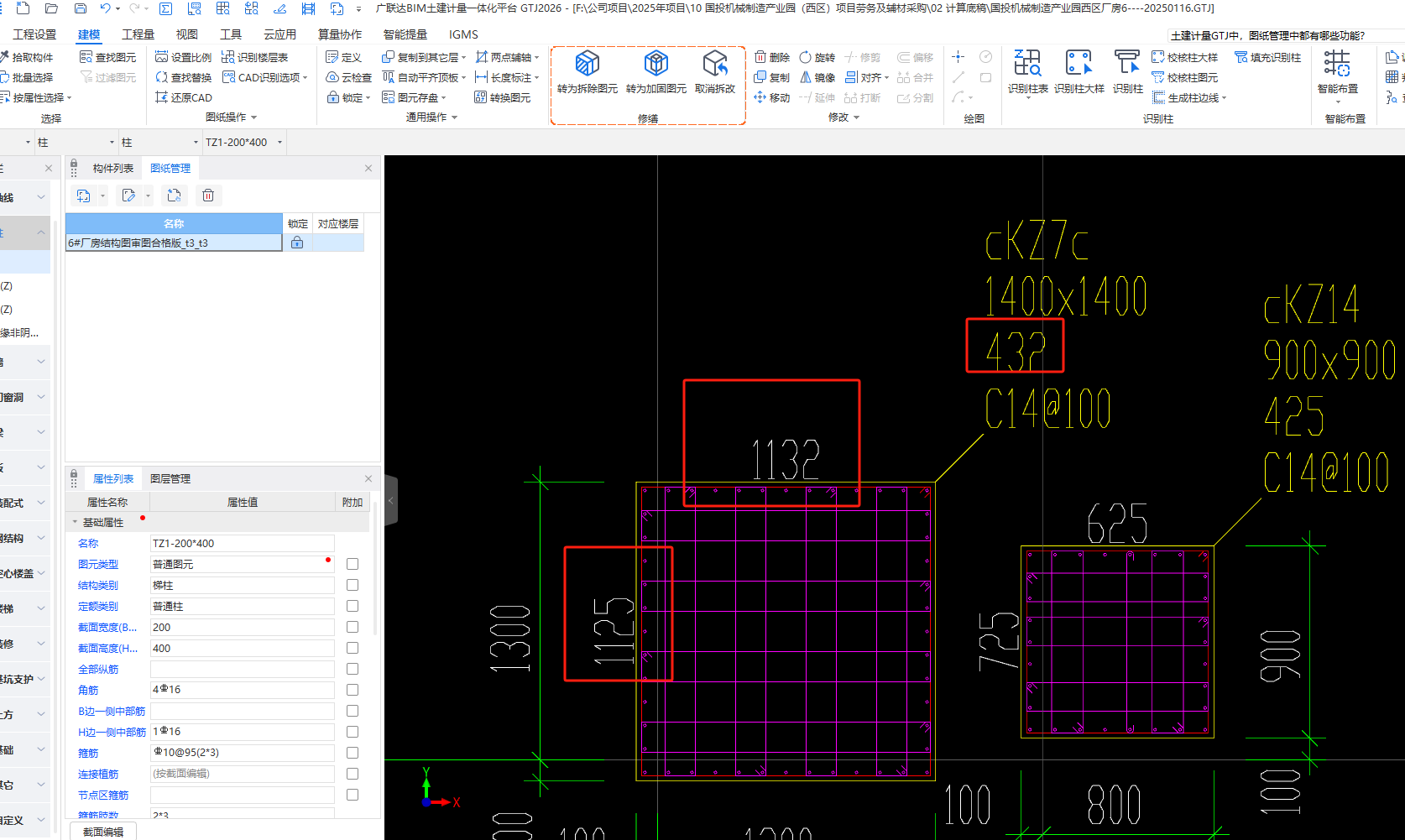Click the 取消拆改 icon

715,65
